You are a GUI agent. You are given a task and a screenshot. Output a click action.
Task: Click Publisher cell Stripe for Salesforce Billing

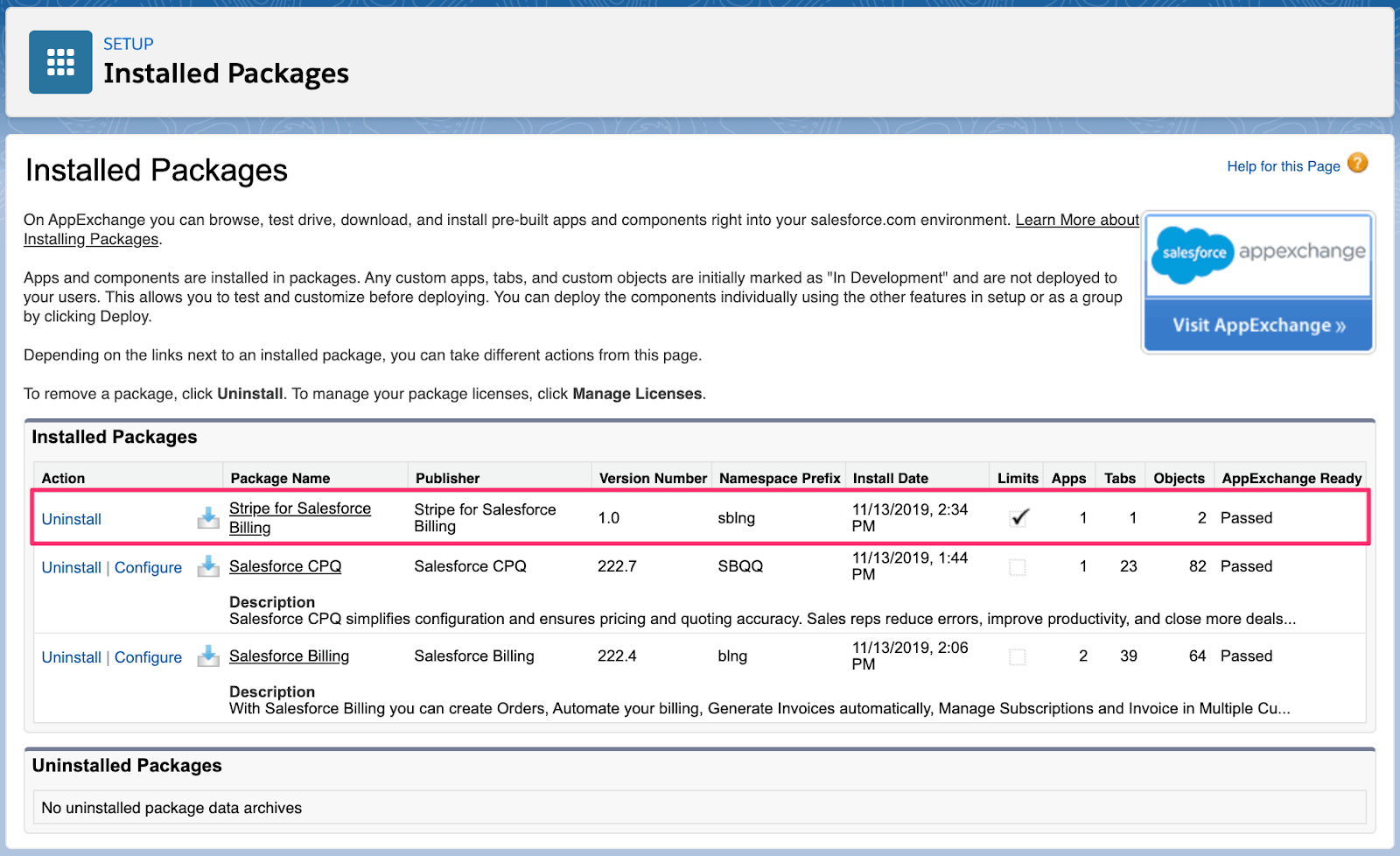point(485,517)
